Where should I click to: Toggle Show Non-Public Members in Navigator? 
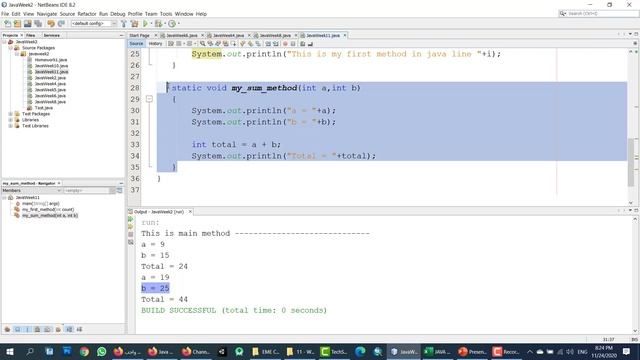(x=37, y=329)
